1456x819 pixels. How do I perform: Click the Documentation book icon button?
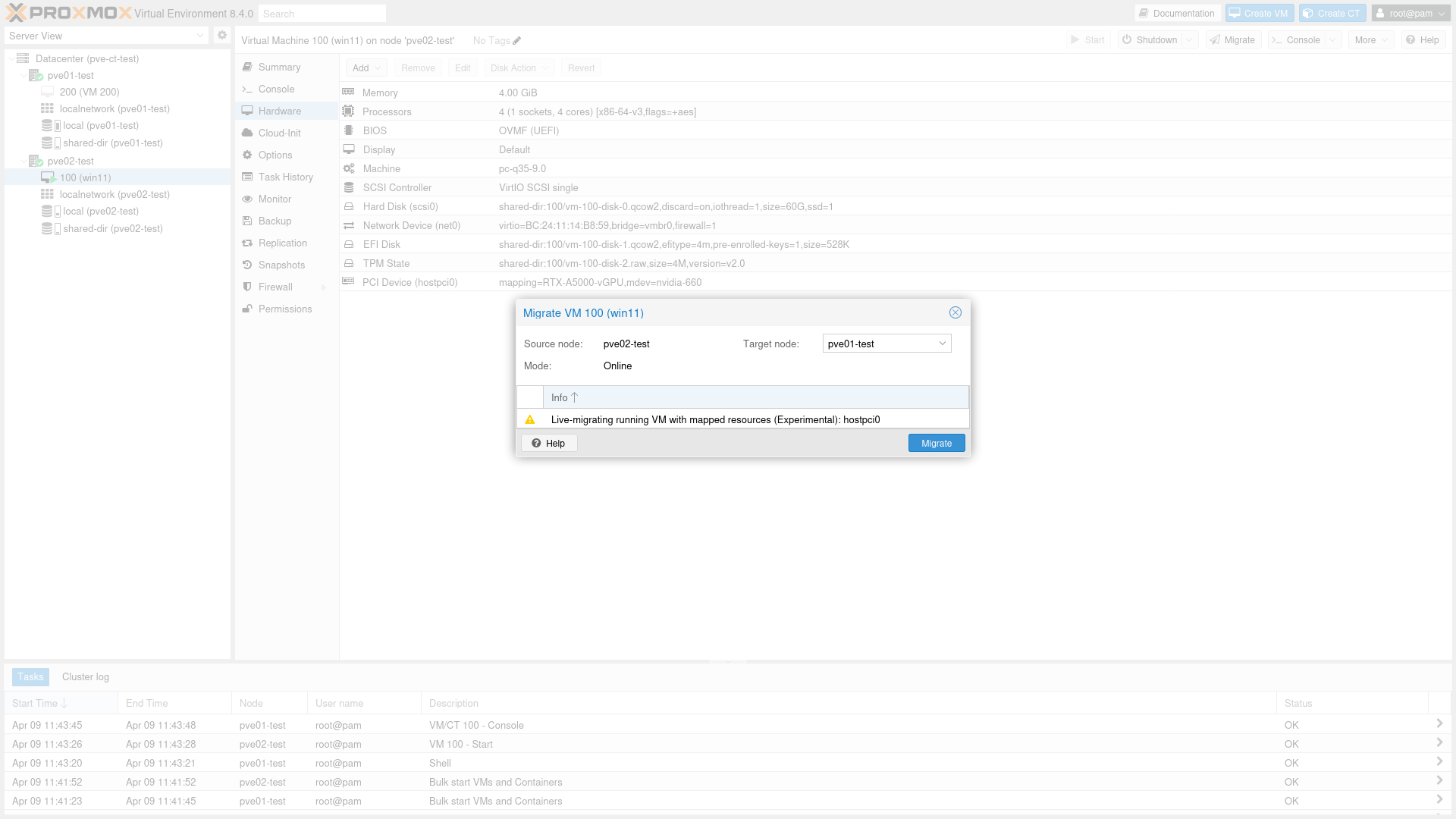pos(1144,14)
